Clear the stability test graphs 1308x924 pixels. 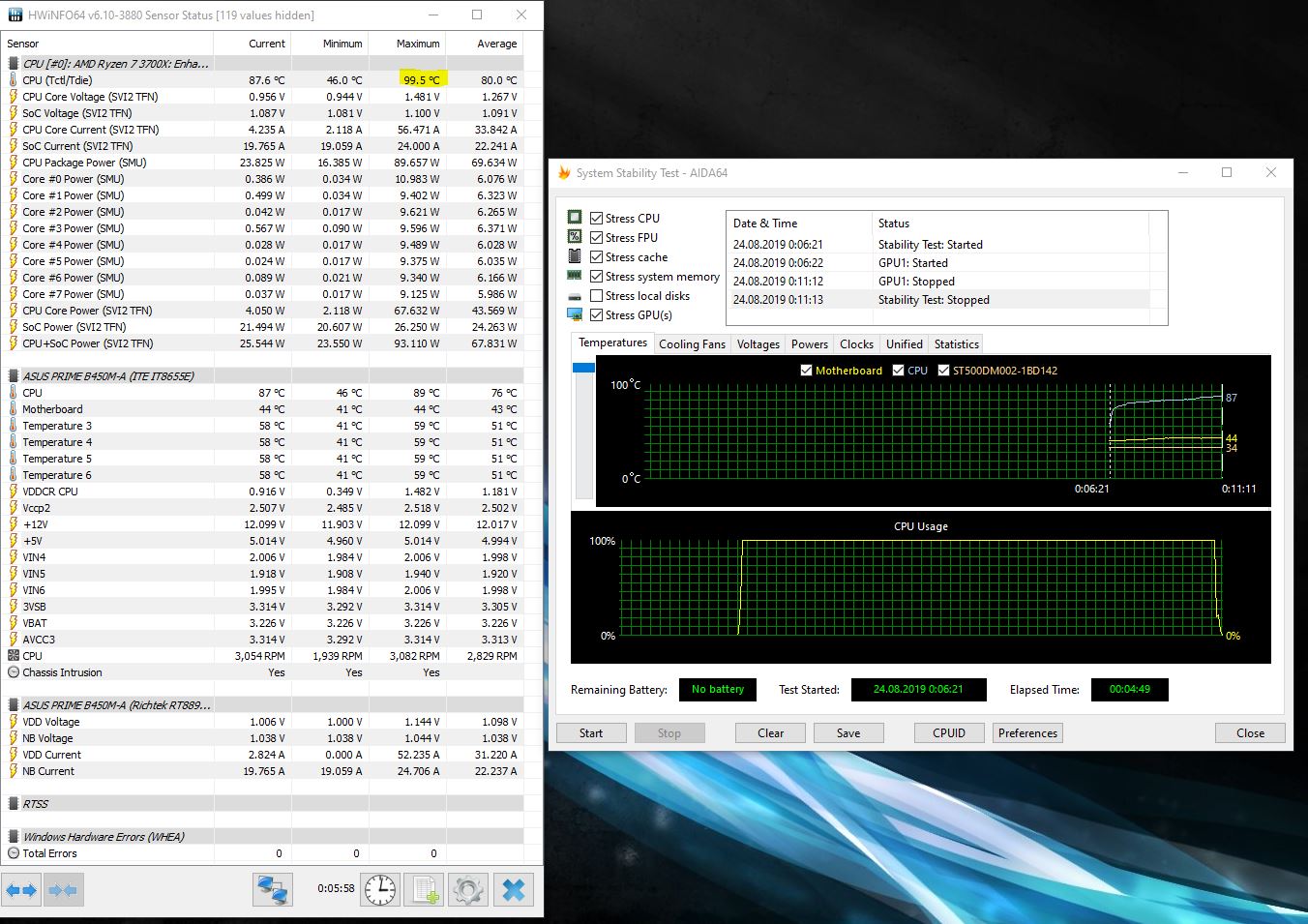pyautogui.click(x=771, y=733)
